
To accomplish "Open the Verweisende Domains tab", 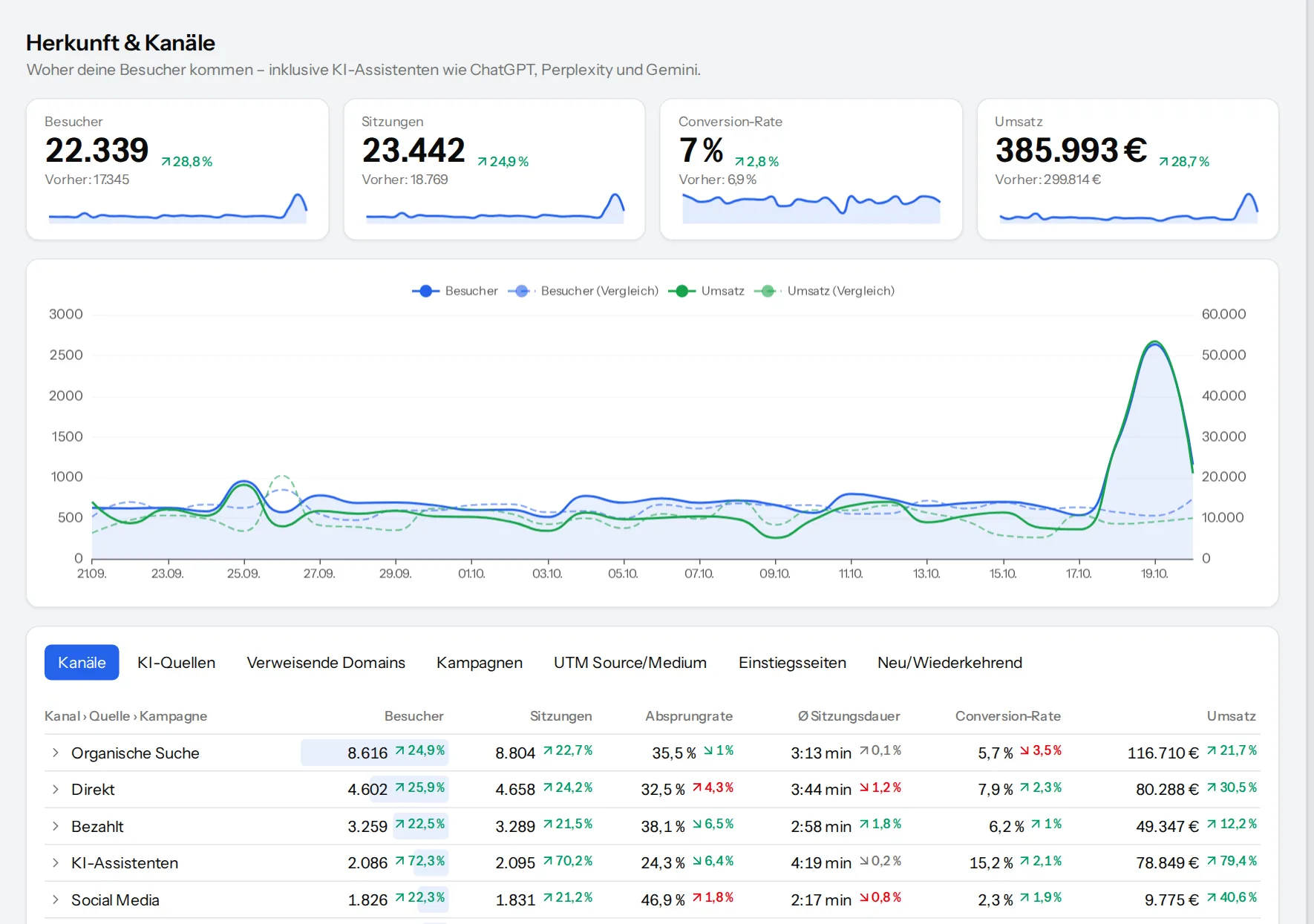I will 326,662.
